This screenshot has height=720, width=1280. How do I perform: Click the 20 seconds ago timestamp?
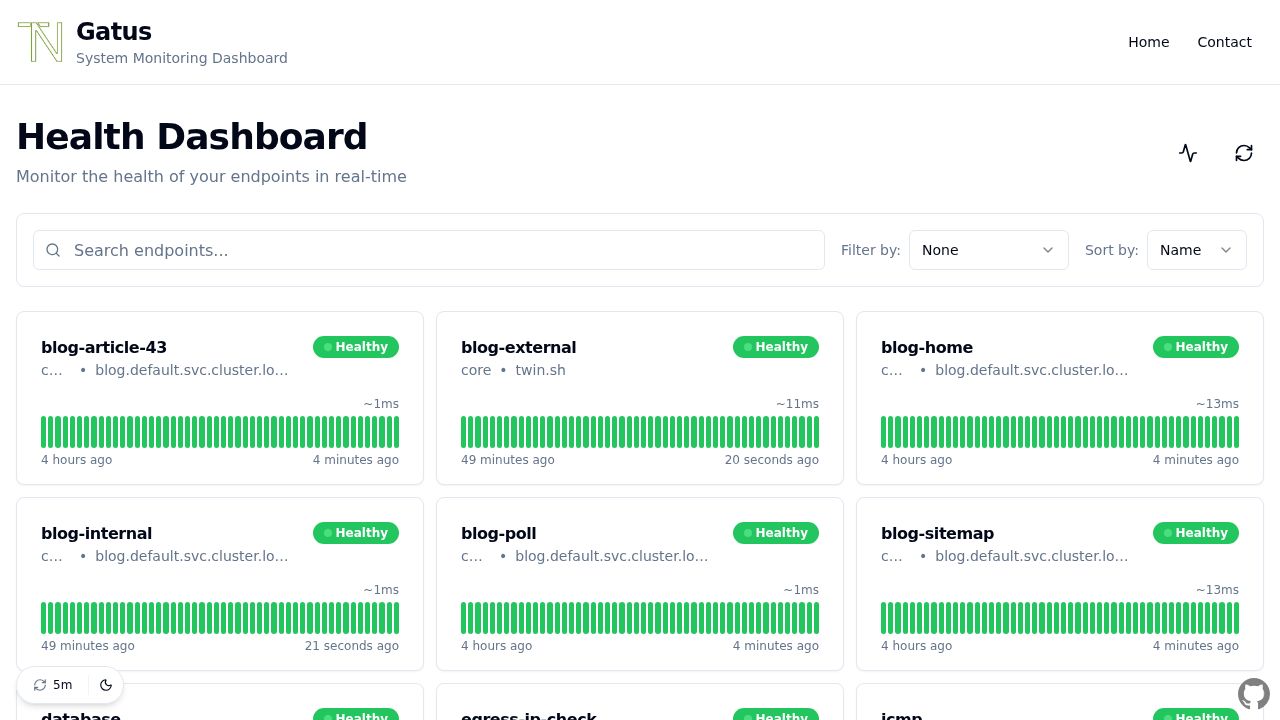click(772, 460)
